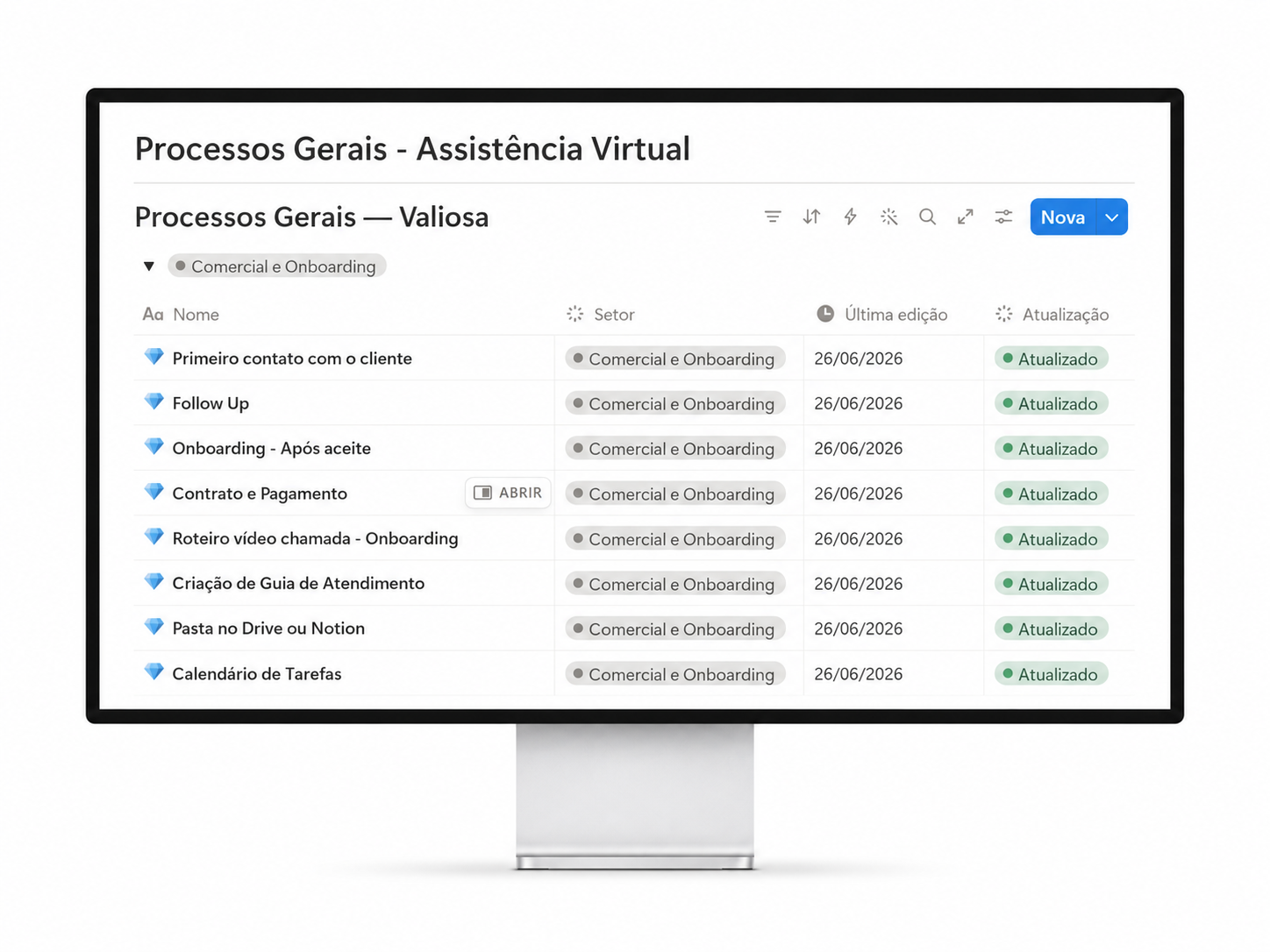This screenshot has height=952, width=1270.
Task: Click the Comercial e Onboarding group tag
Action: [277, 266]
